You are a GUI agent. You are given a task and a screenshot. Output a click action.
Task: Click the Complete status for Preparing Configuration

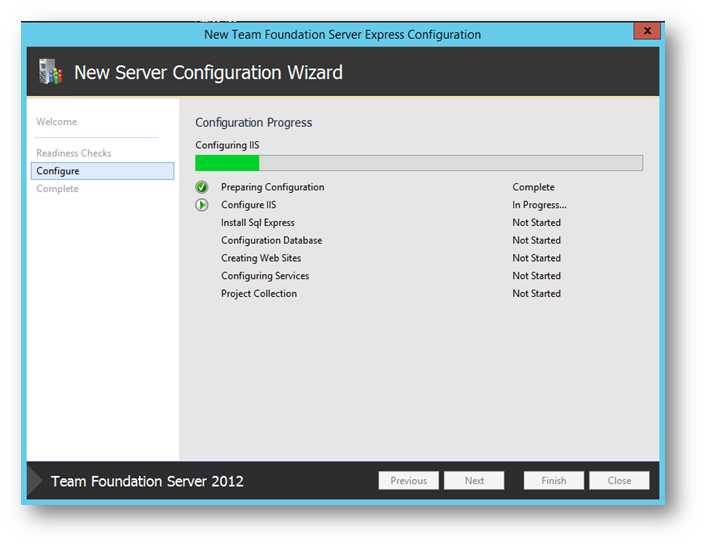533,187
